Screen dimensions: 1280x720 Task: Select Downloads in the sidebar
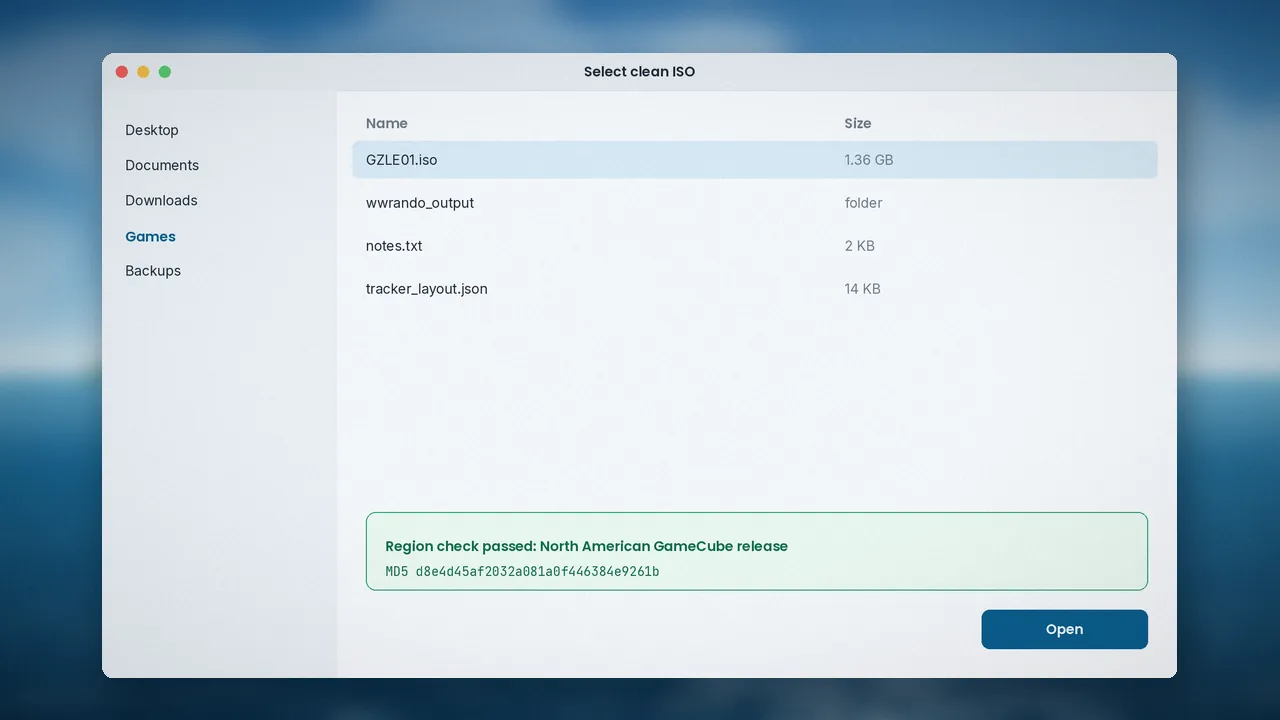[x=161, y=200]
